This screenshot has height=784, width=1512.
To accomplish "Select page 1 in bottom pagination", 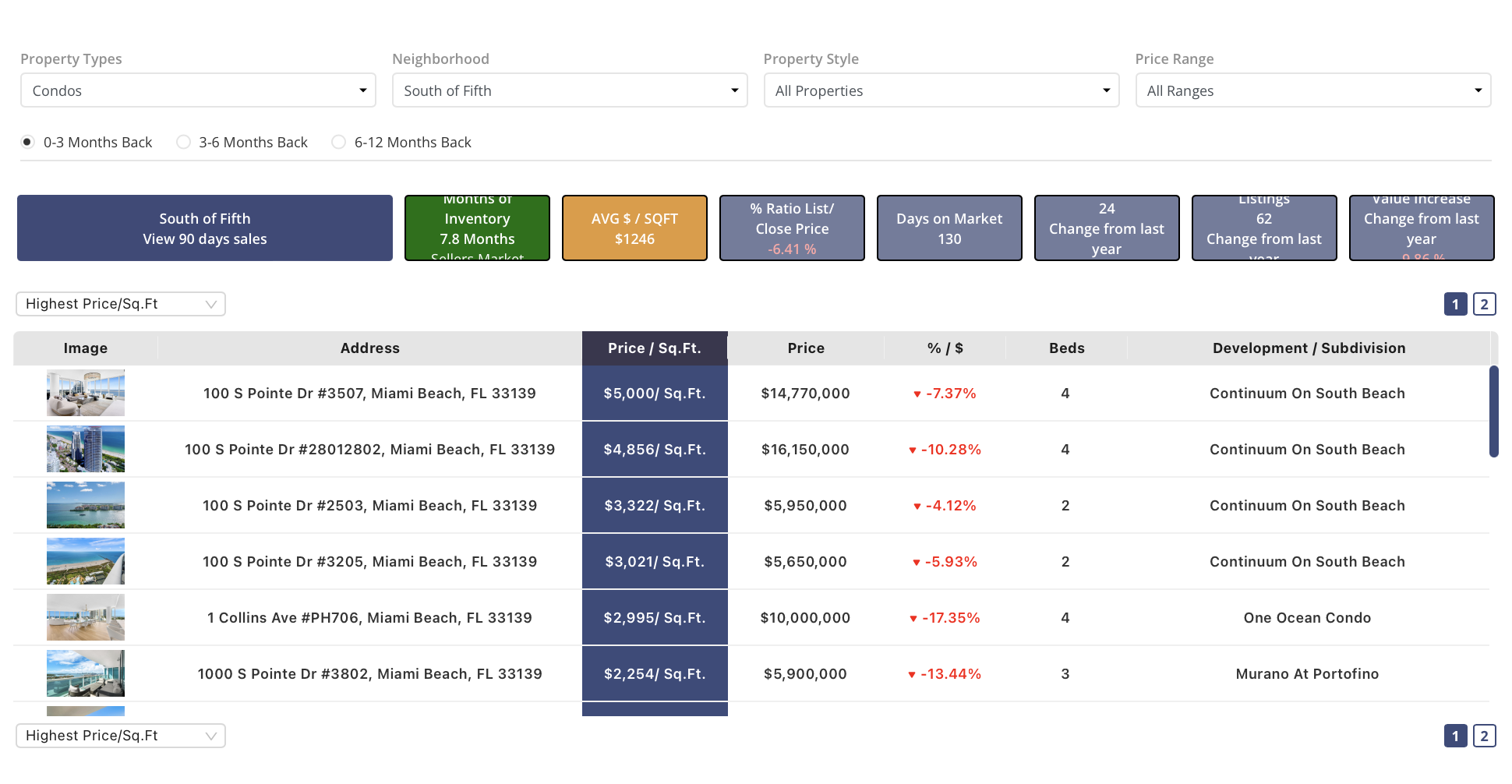I will (x=1456, y=736).
